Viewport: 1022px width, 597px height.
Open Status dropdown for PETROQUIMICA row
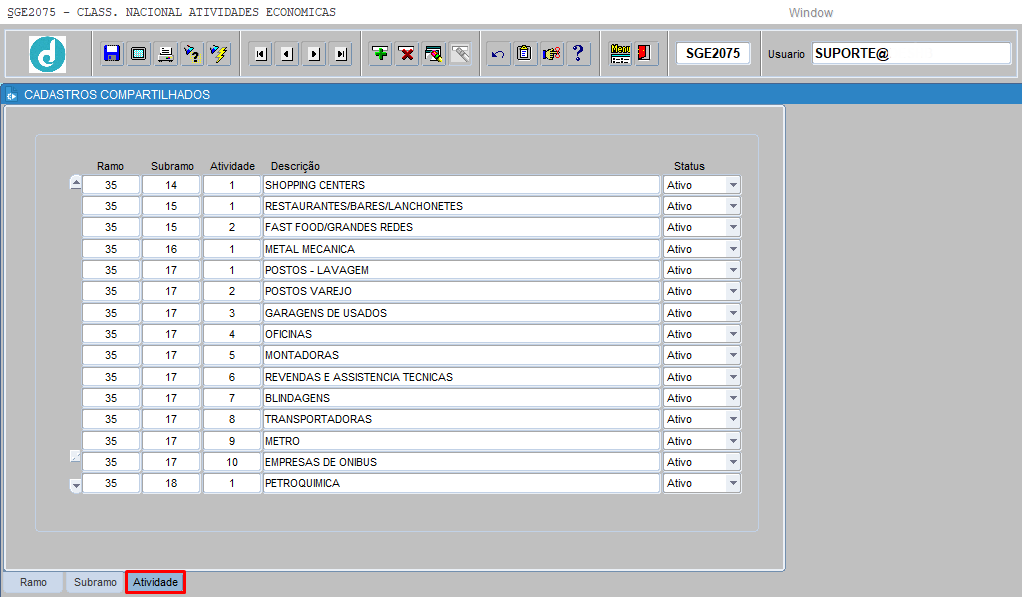[733, 484]
